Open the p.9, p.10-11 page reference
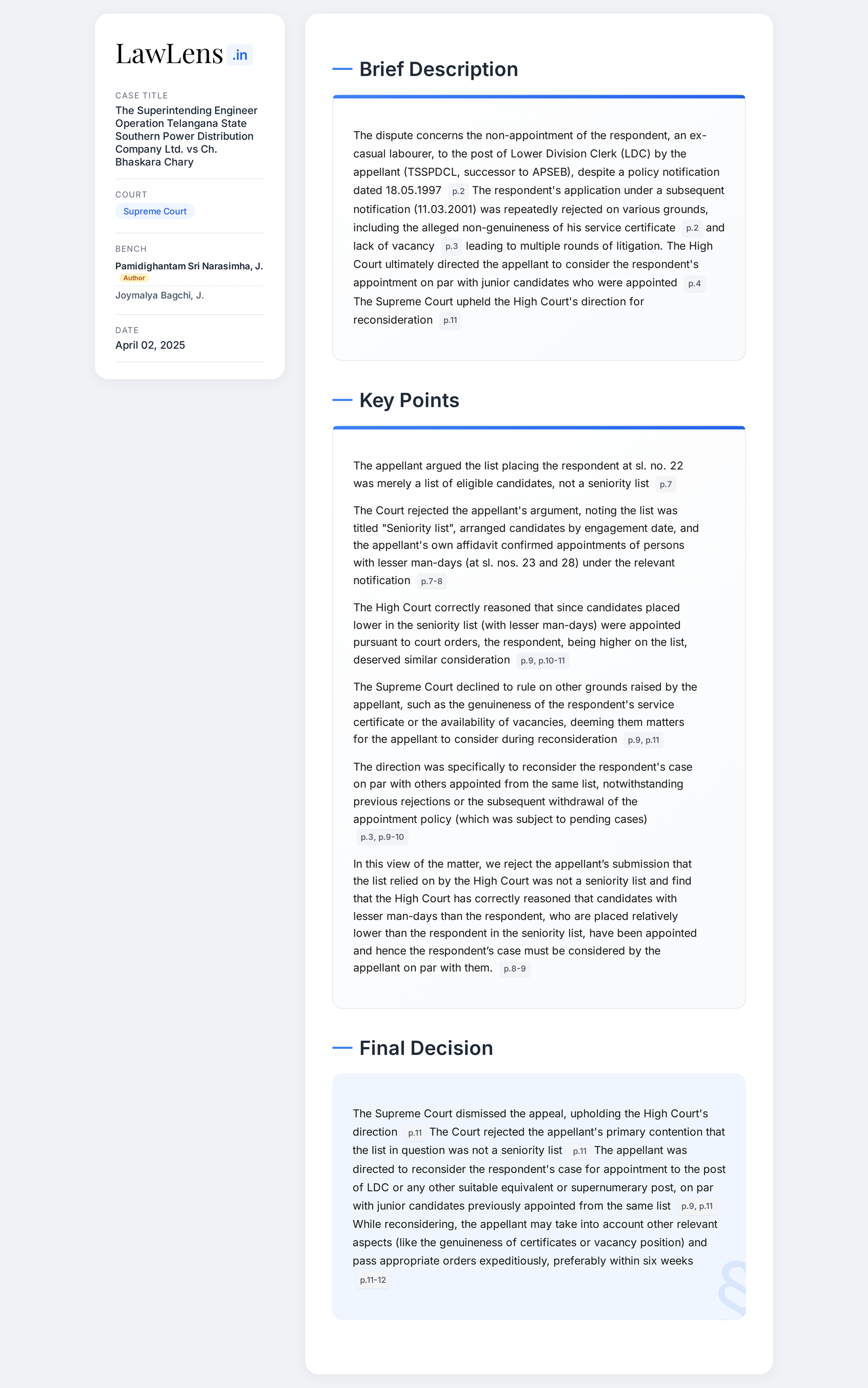The image size is (868, 1388). click(542, 660)
